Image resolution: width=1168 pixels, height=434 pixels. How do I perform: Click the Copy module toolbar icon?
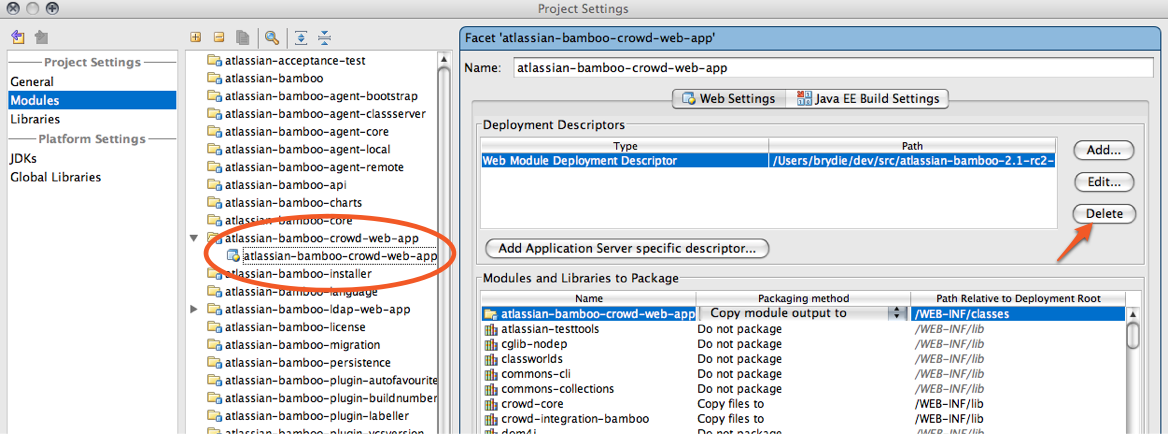coord(242,37)
